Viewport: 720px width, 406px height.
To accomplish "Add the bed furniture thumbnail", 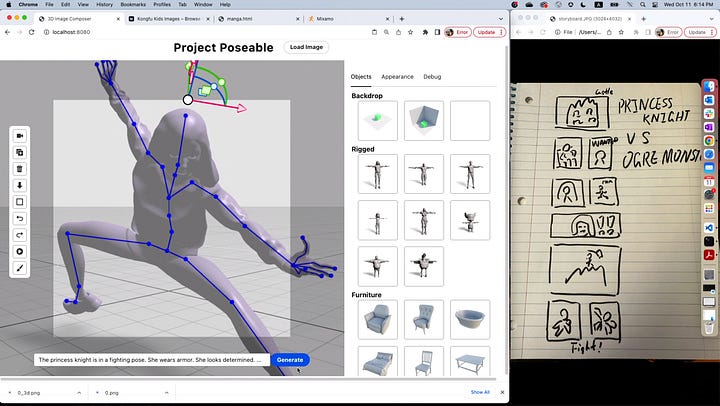I will click(x=377, y=361).
